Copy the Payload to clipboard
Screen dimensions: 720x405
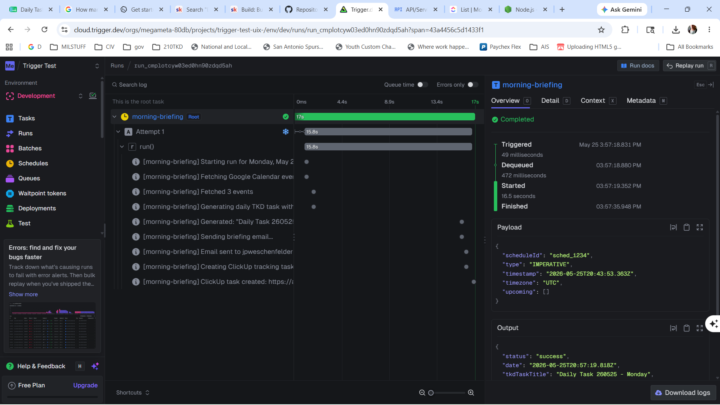tap(686, 227)
